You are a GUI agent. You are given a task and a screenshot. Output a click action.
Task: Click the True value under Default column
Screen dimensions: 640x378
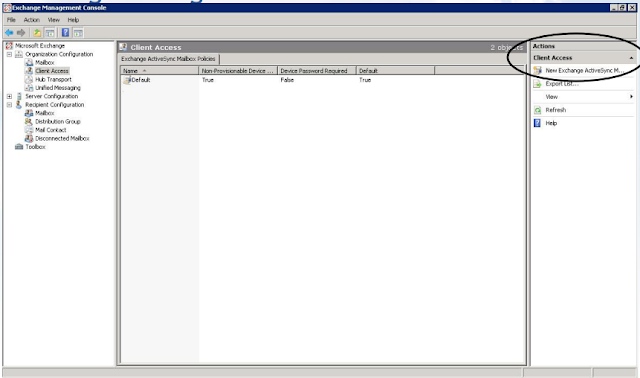[x=365, y=80]
